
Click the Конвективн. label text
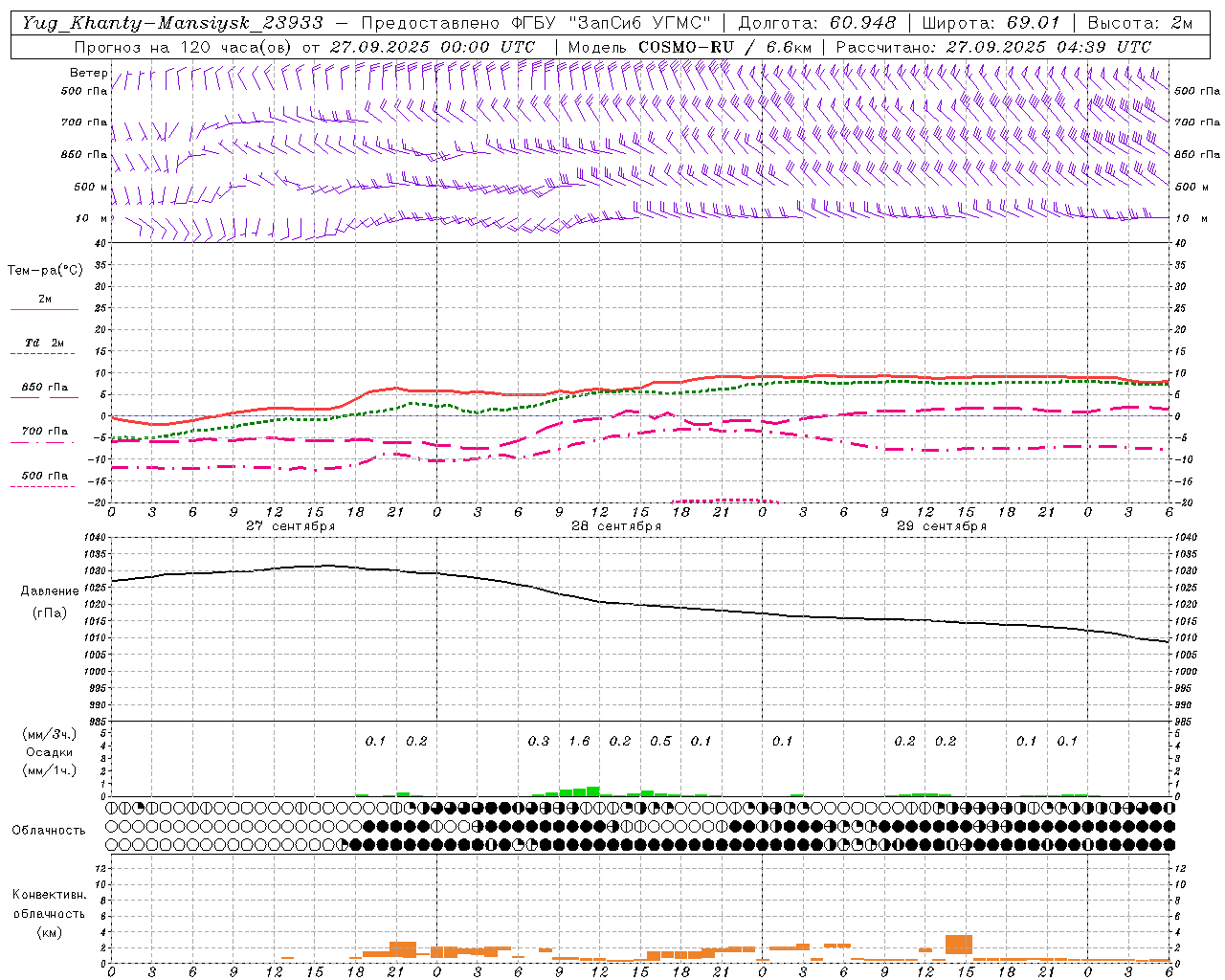49,895
